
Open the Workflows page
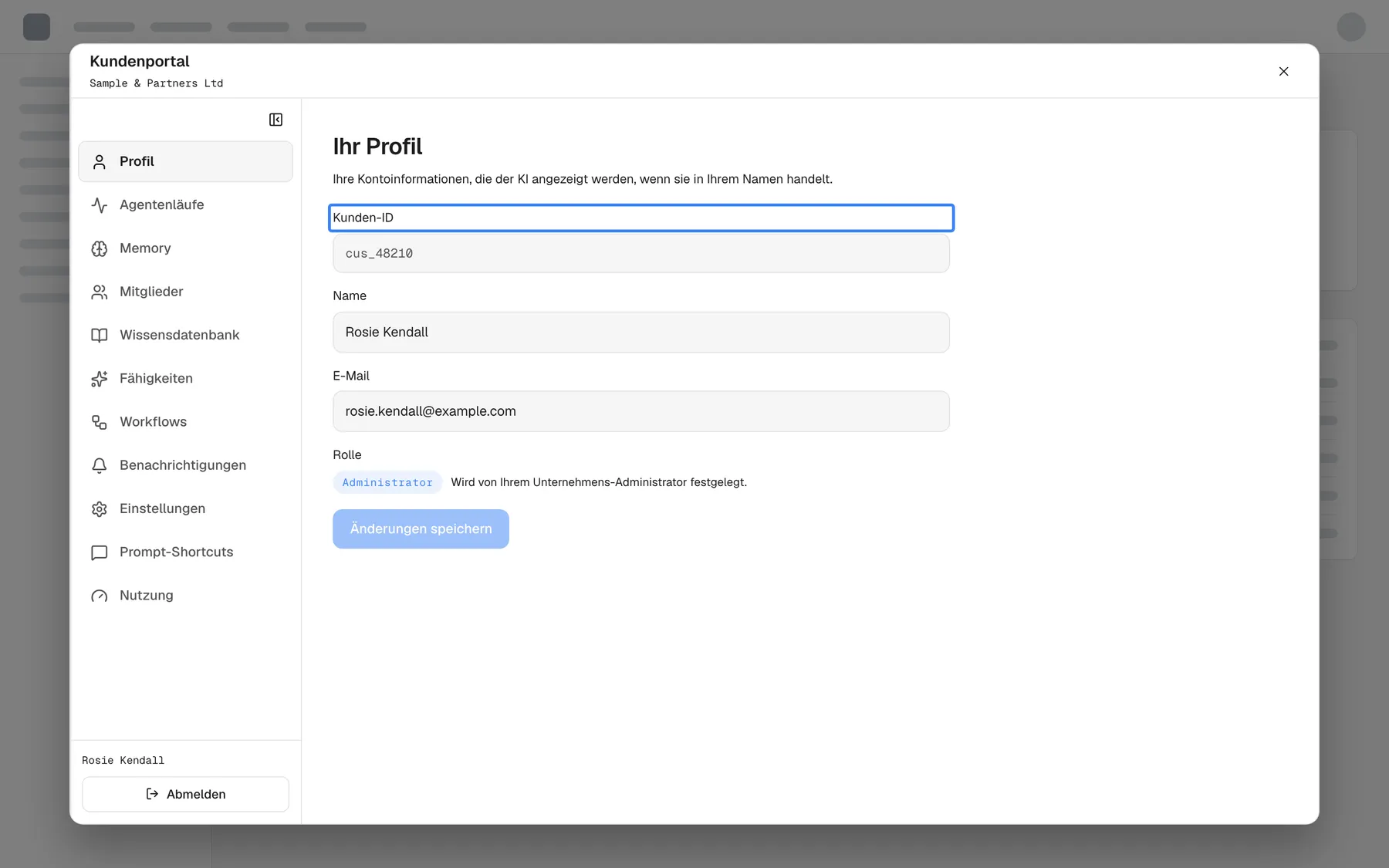[x=185, y=421]
